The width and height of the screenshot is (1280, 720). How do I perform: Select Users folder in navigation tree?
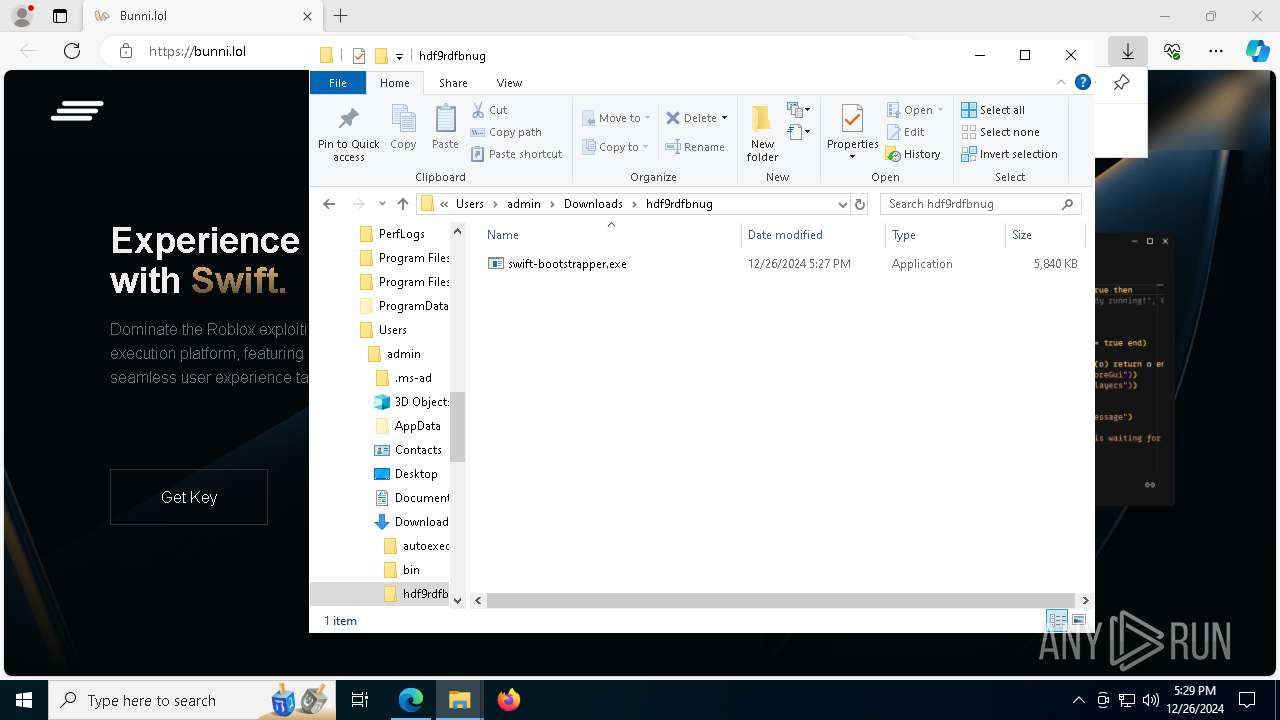pos(383,330)
